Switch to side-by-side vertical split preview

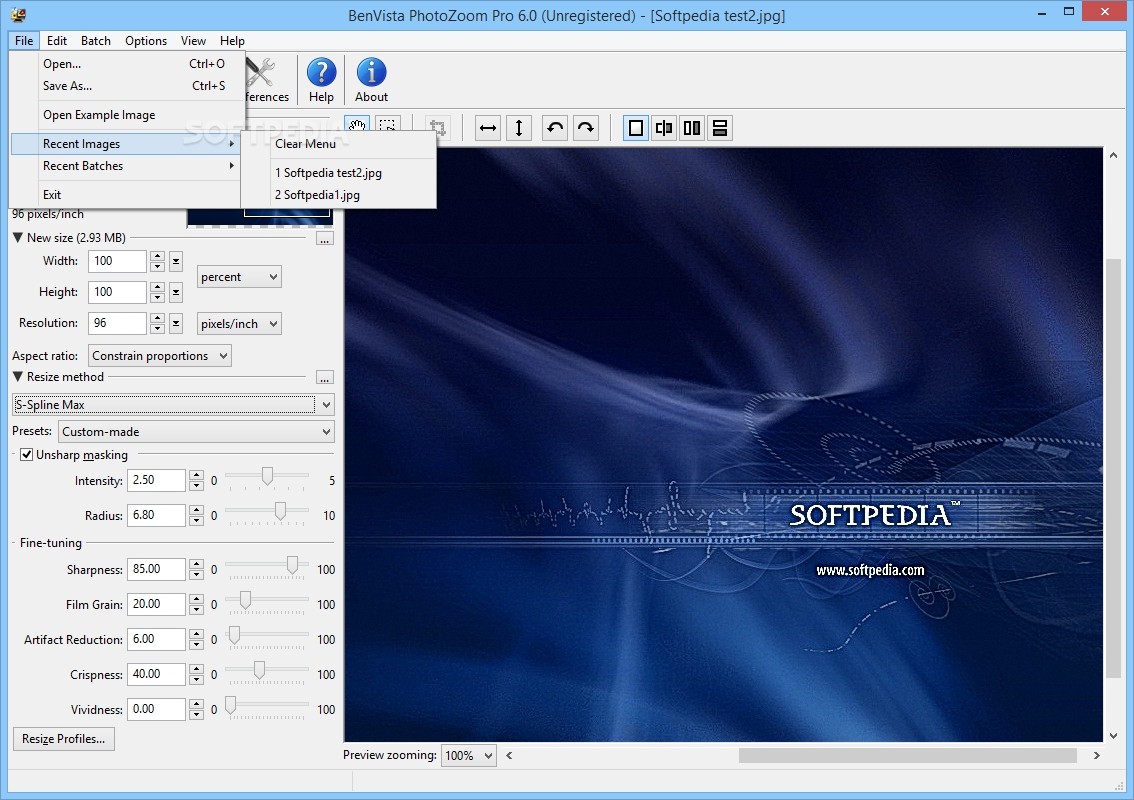[x=692, y=129]
